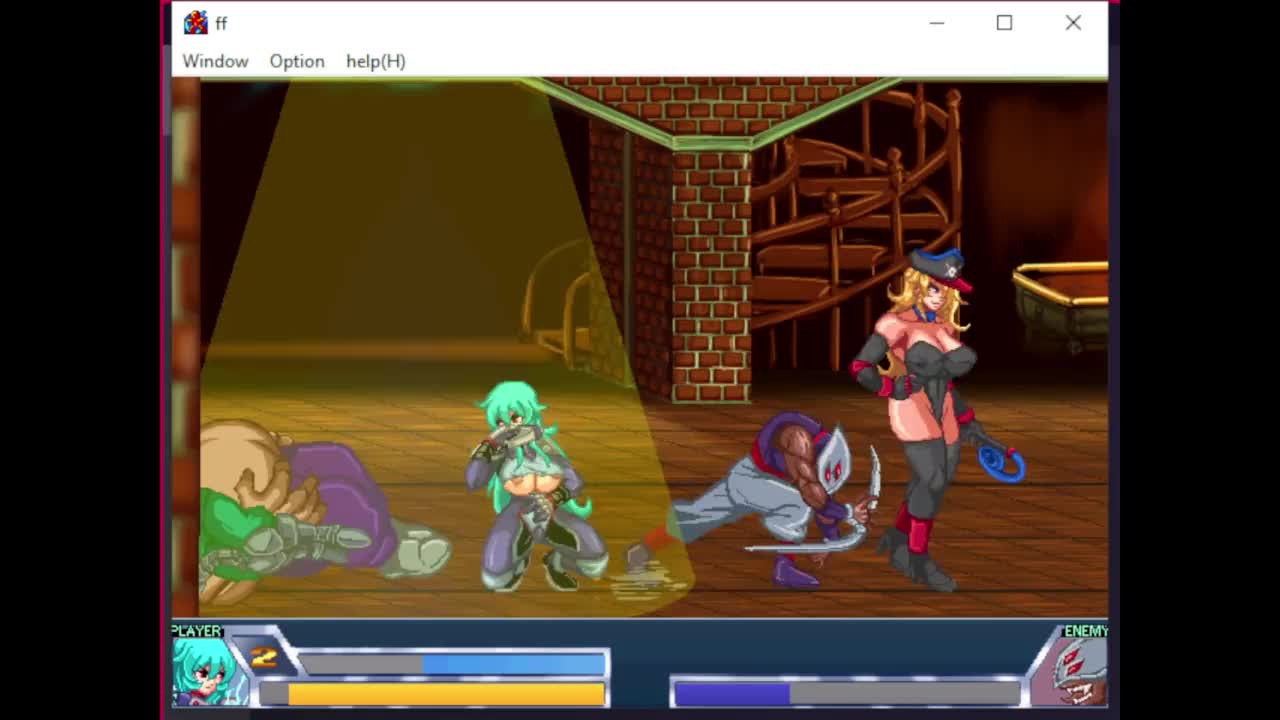Image resolution: width=1280 pixels, height=720 pixels.
Task: Click the masked enemy portrait icon
Action: [x=1079, y=671]
